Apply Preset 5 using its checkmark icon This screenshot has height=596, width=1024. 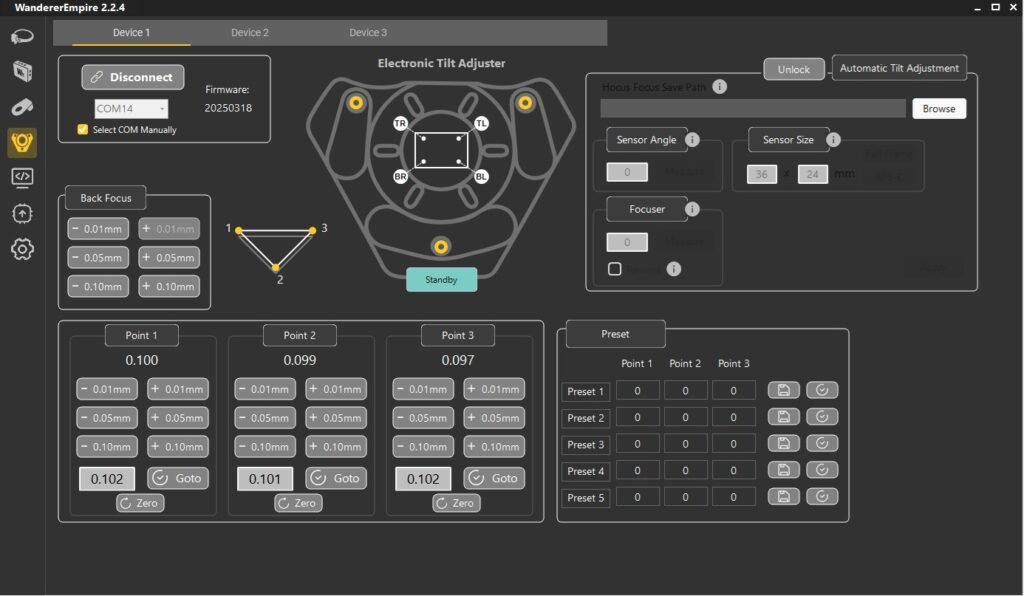[x=822, y=497]
